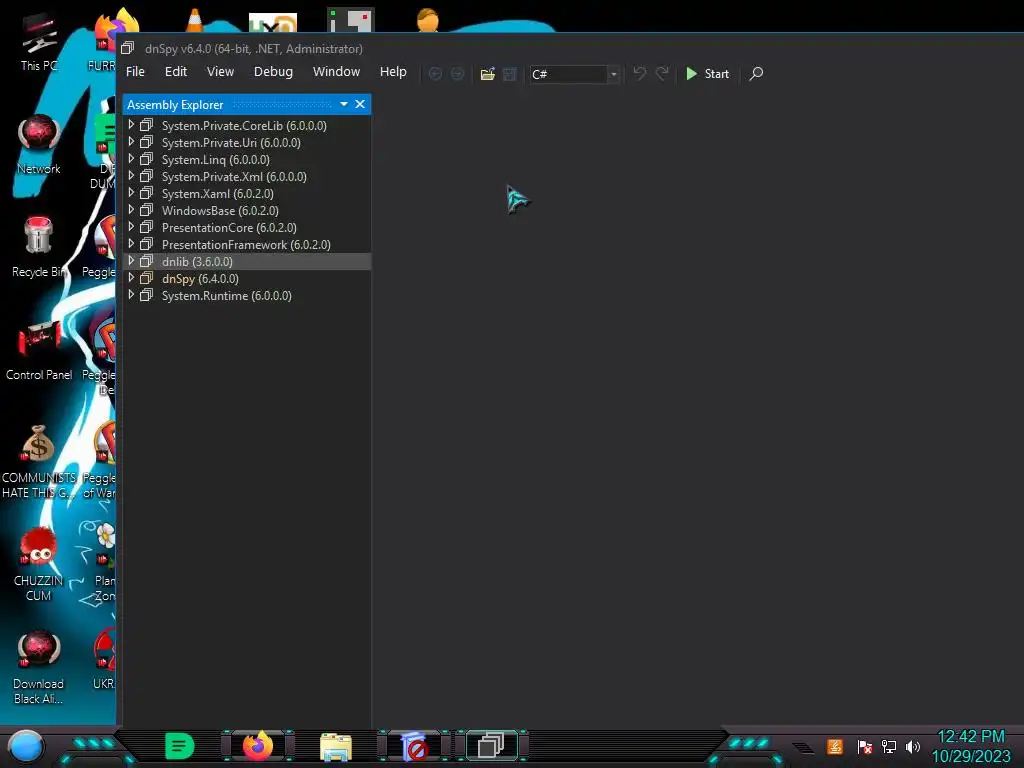
Task: Select dnlib (3.6.0.0) assembly
Action: point(197,261)
